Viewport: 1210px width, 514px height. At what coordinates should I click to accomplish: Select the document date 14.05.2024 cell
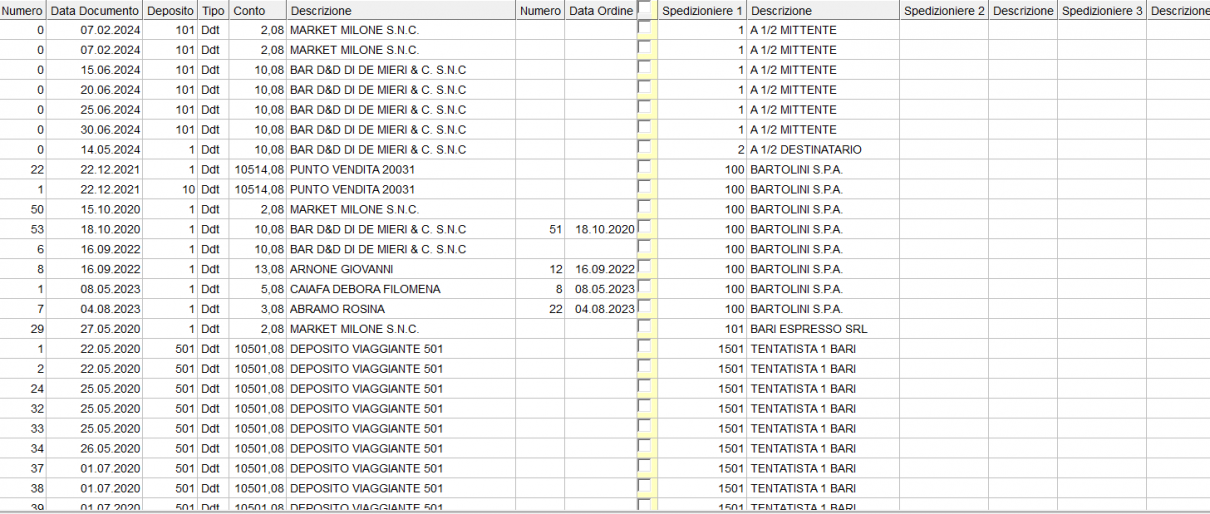pos(110,149)
